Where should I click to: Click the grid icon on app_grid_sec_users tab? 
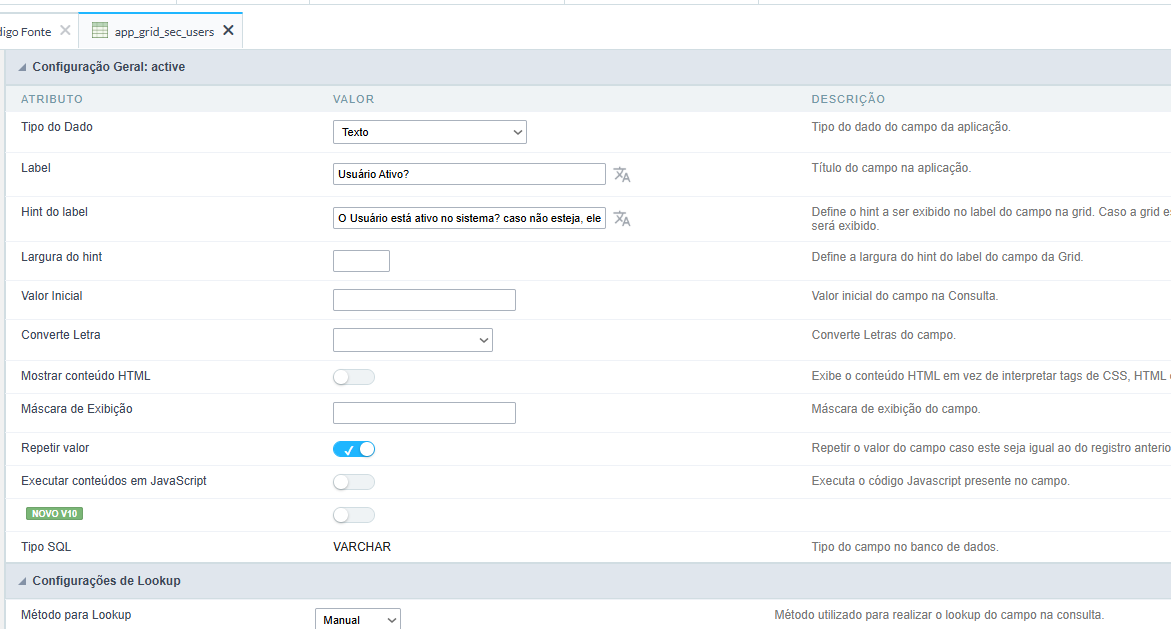[x=99, y=30]
